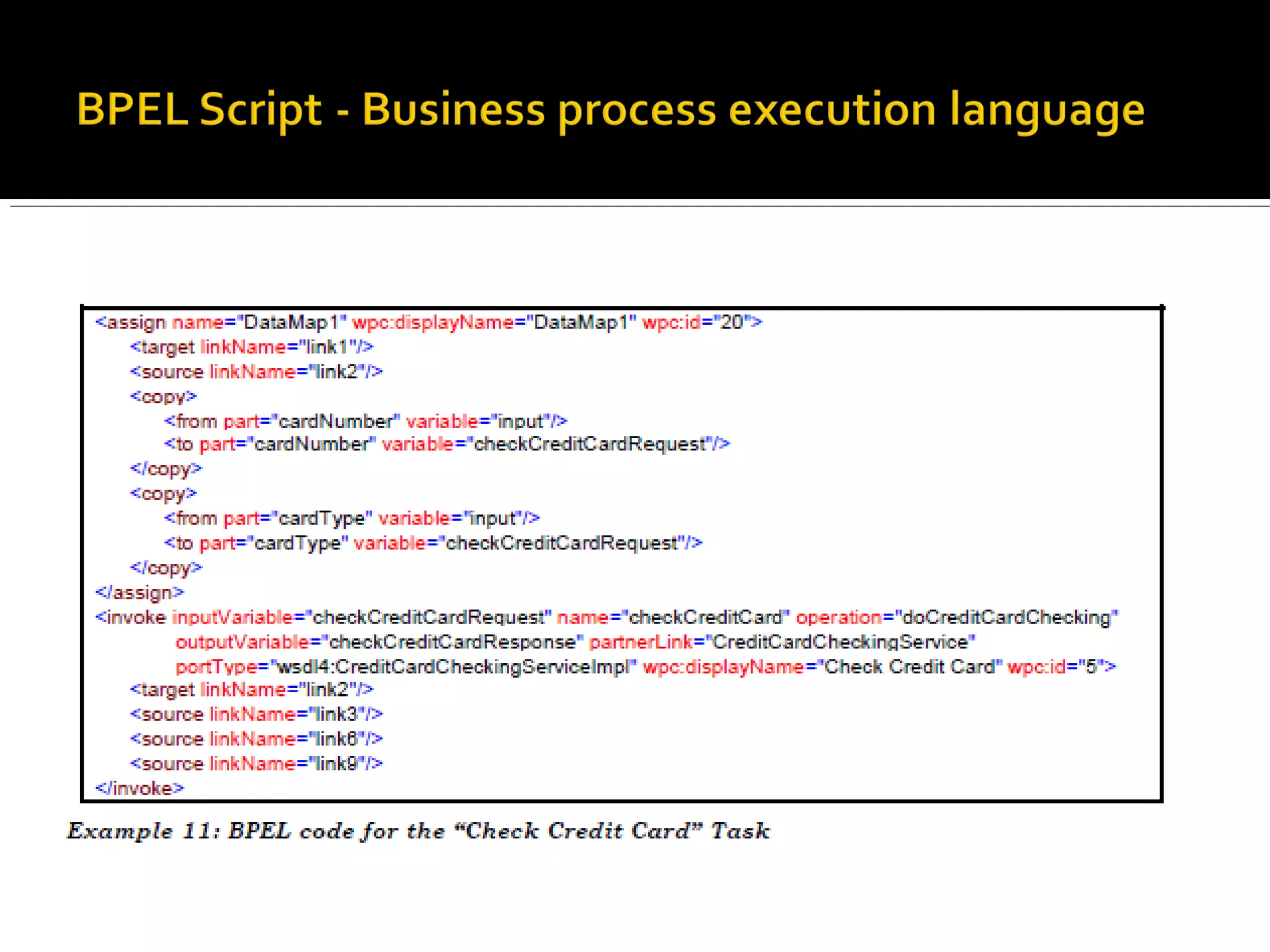Click the invoke inputVariable line
Screen dimensions: 1270x952
click(606, 617)
